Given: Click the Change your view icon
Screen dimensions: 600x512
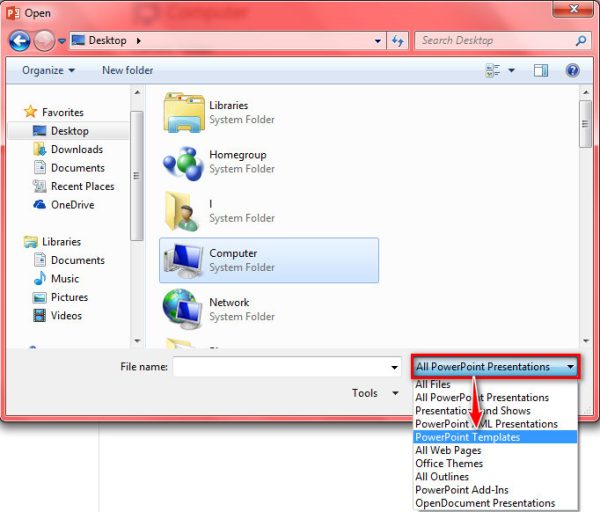Looking at the screenshot, I should pos(493,70).
